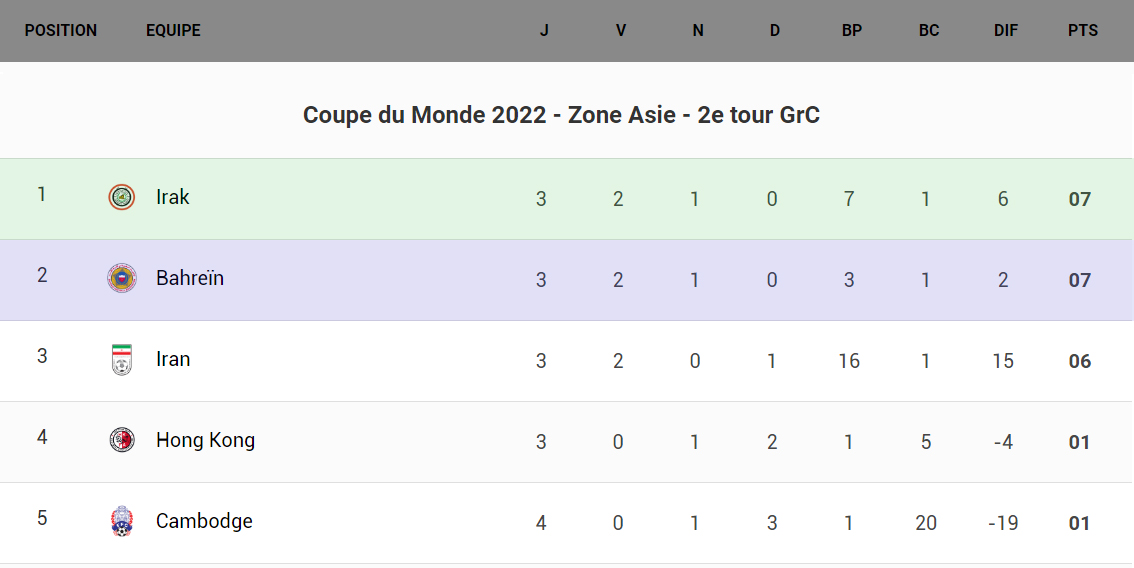Click the DIF column header
Viewport: 1134px width, 568px height.
coord(1006,30)
